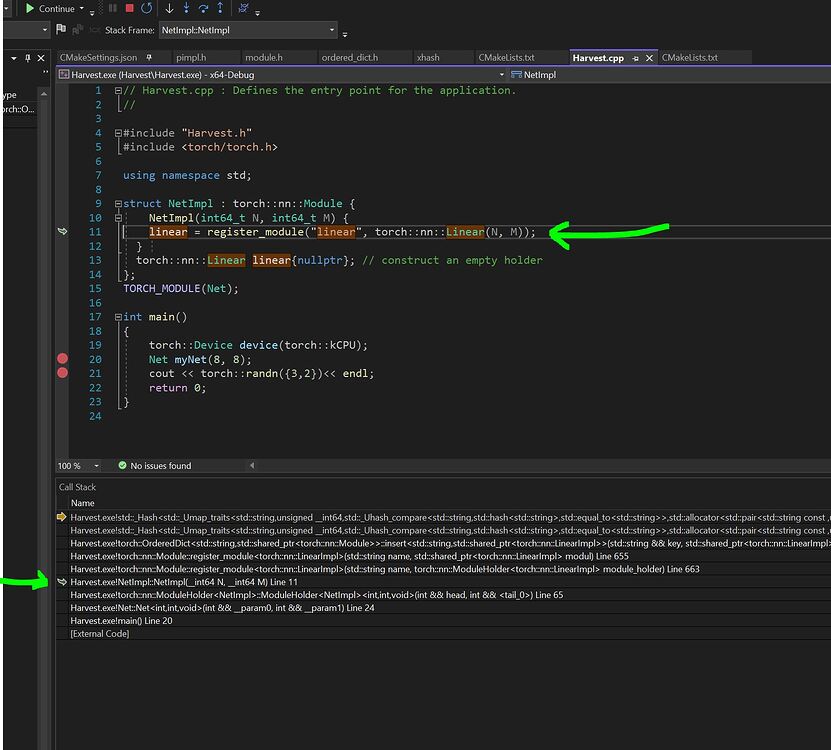Restart the debug session with circular arrow icon

[x=147, y=9]
